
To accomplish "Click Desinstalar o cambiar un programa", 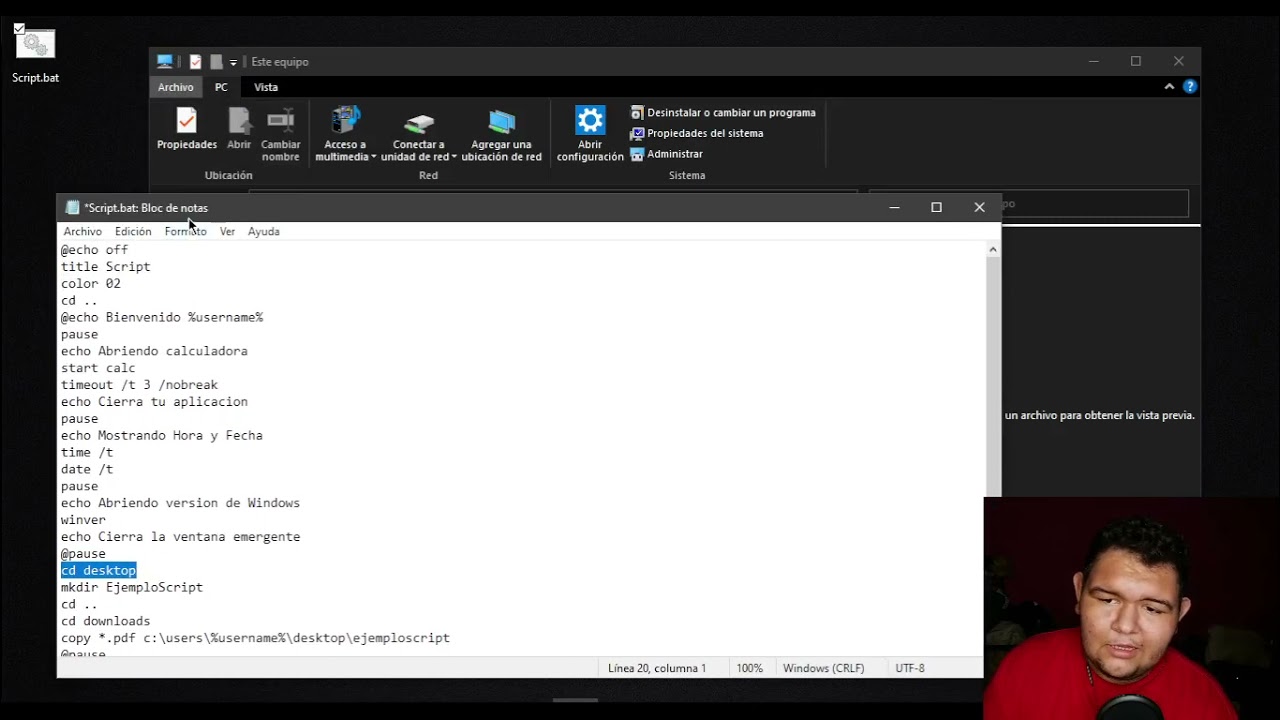I will (723, 113).
